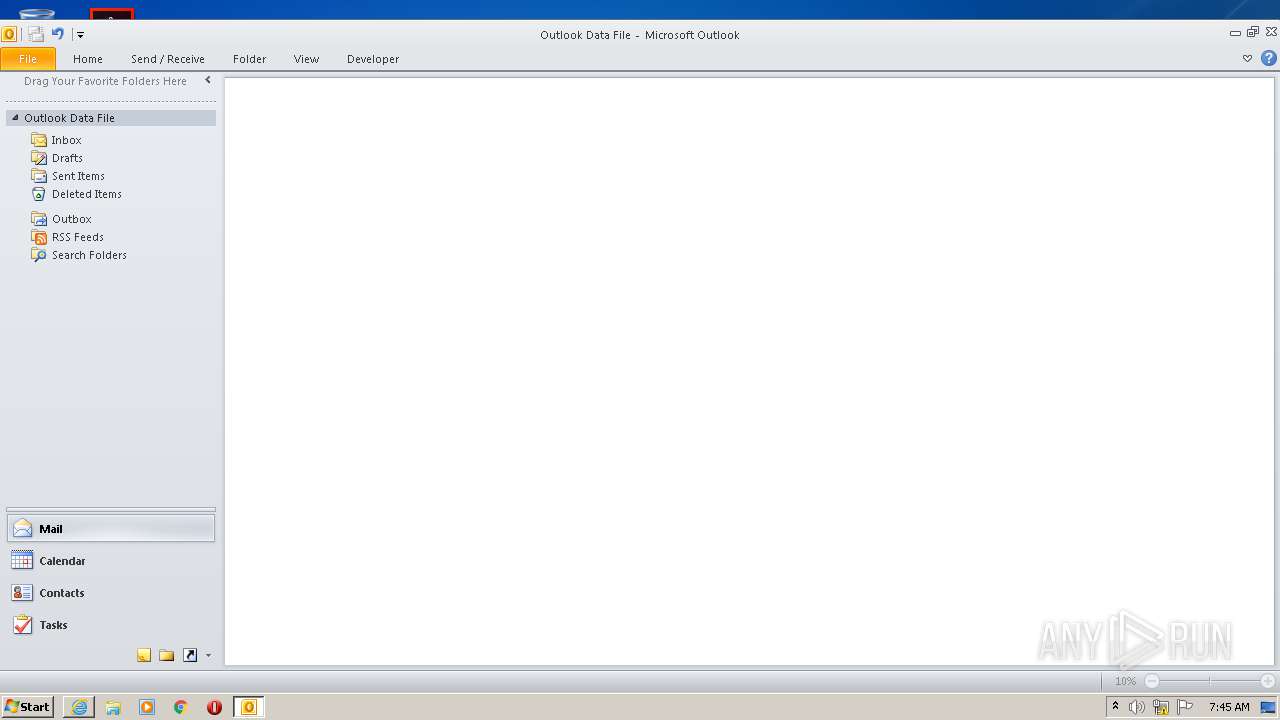1280x720 pixels.
Task: Open the Outbox folder
Action: (x=72, y=219)
